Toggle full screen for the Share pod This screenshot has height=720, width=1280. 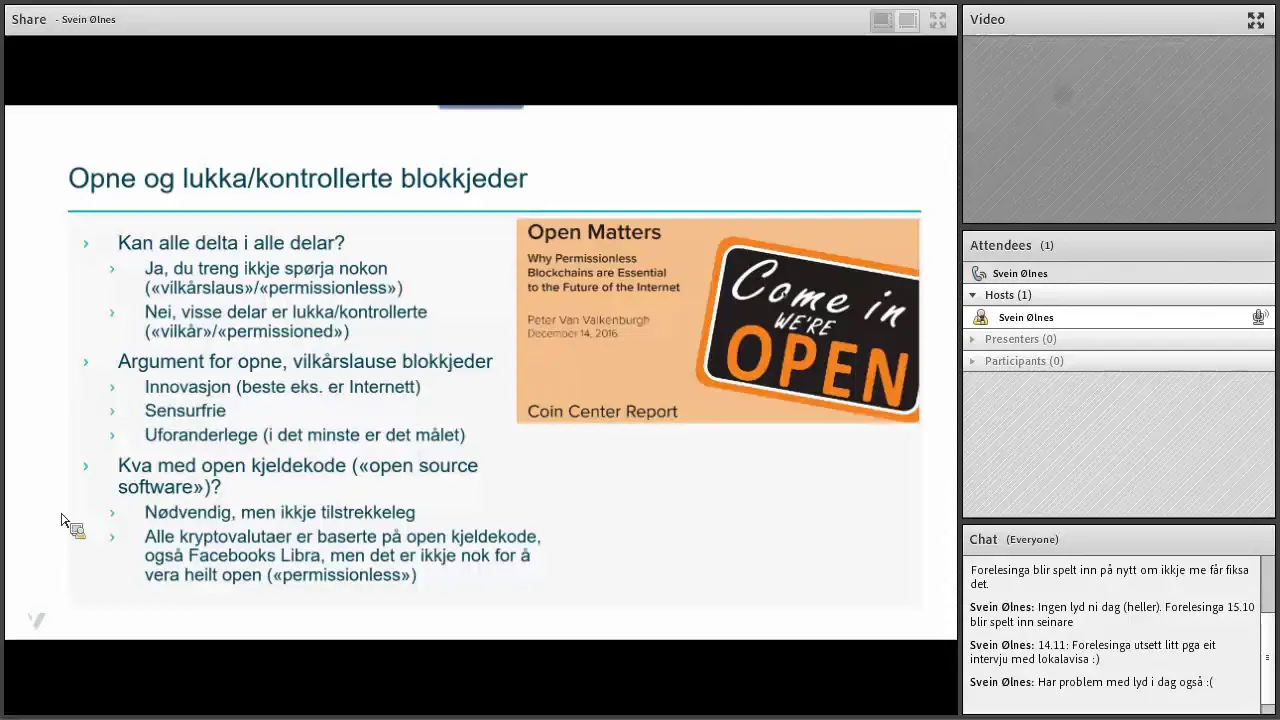pyautogui.click(x=938, y=20)
